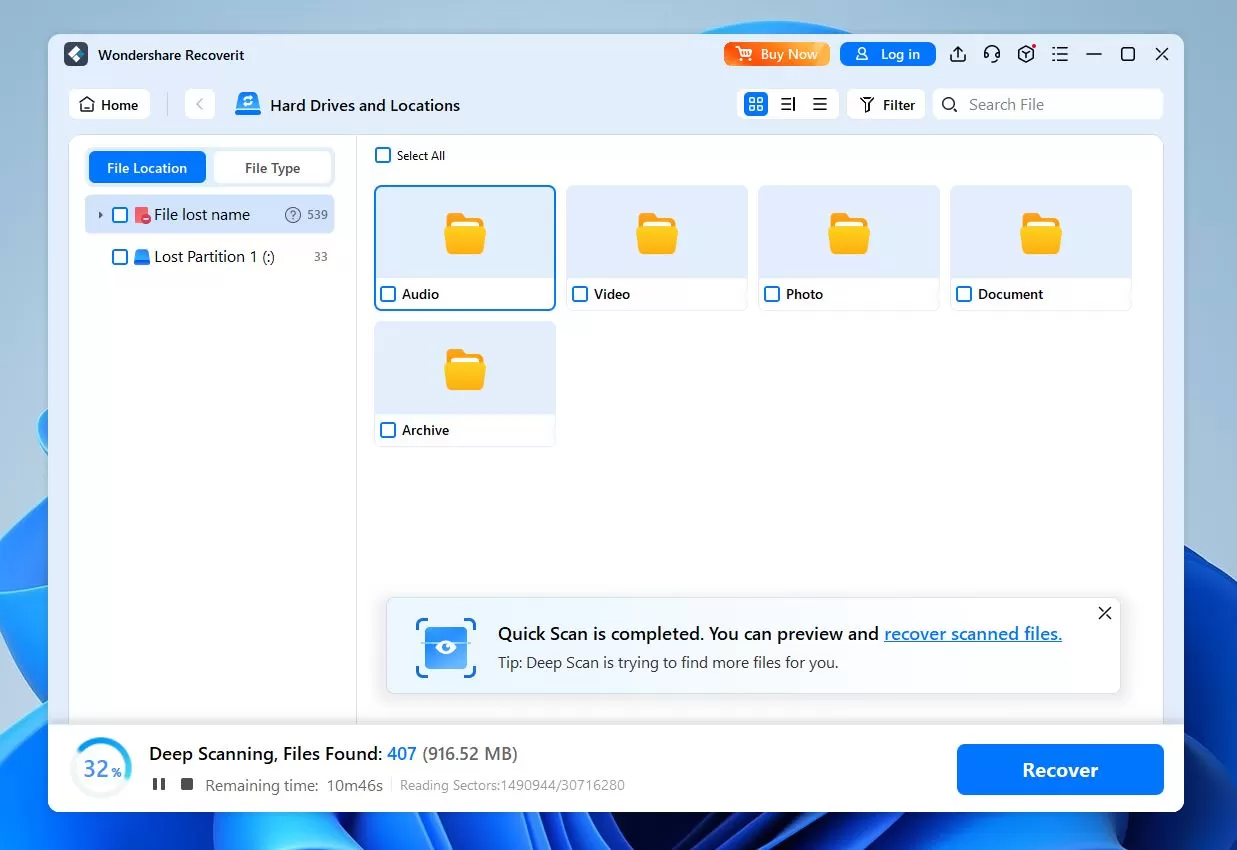Switch to large thumbnail grid view

click(x=756, y=104)
